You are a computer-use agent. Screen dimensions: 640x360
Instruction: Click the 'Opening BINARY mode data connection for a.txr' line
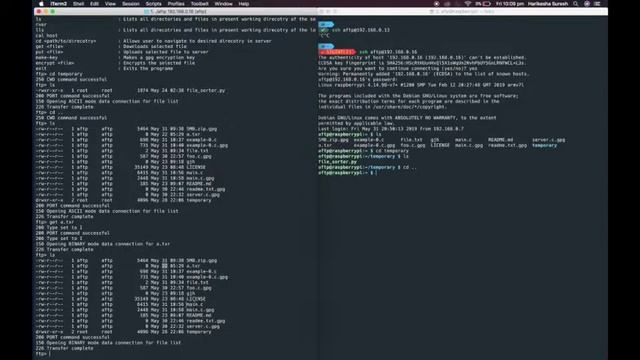pos(103,244)
